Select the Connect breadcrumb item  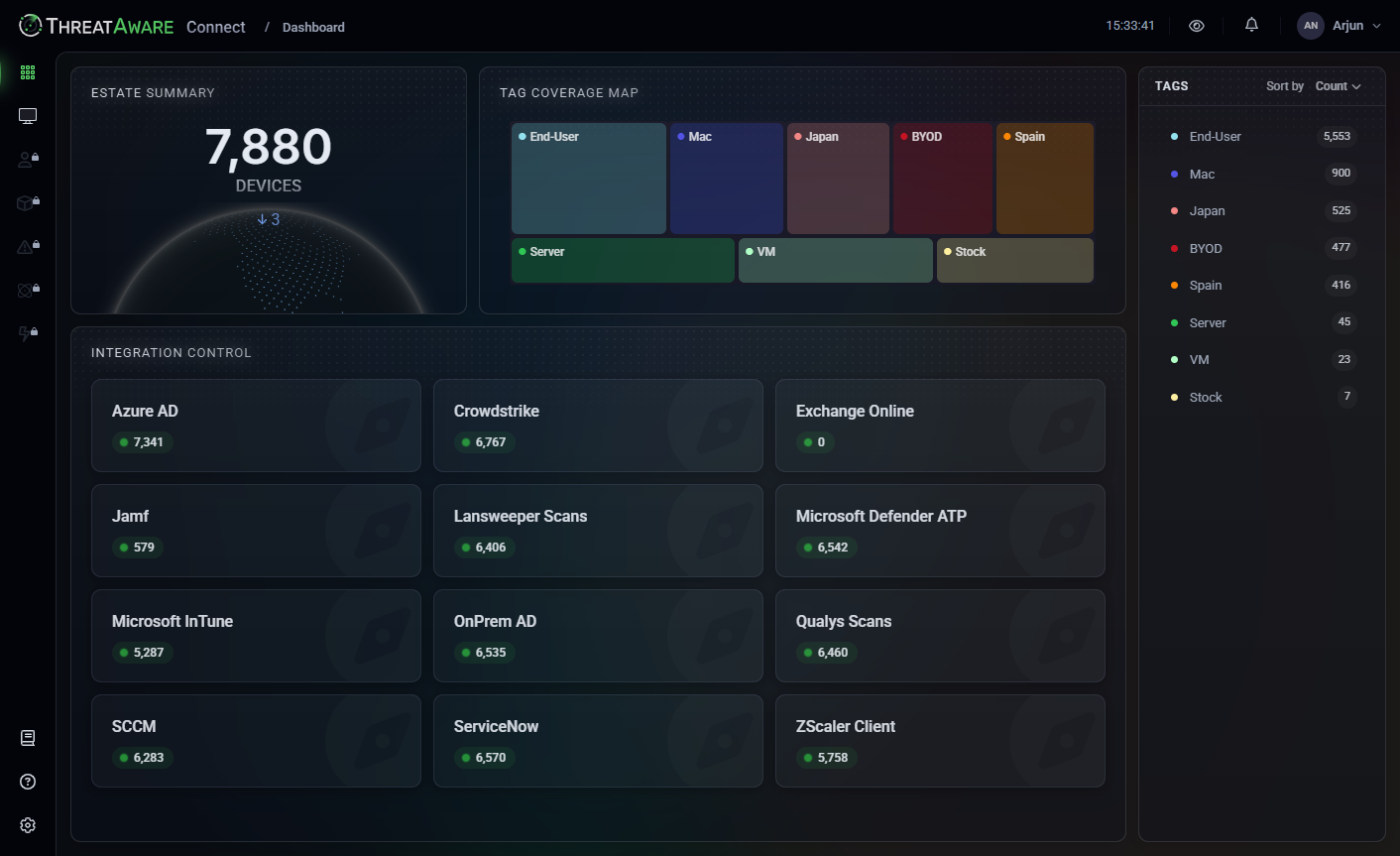pyautogui.click(x=215, y=27)
